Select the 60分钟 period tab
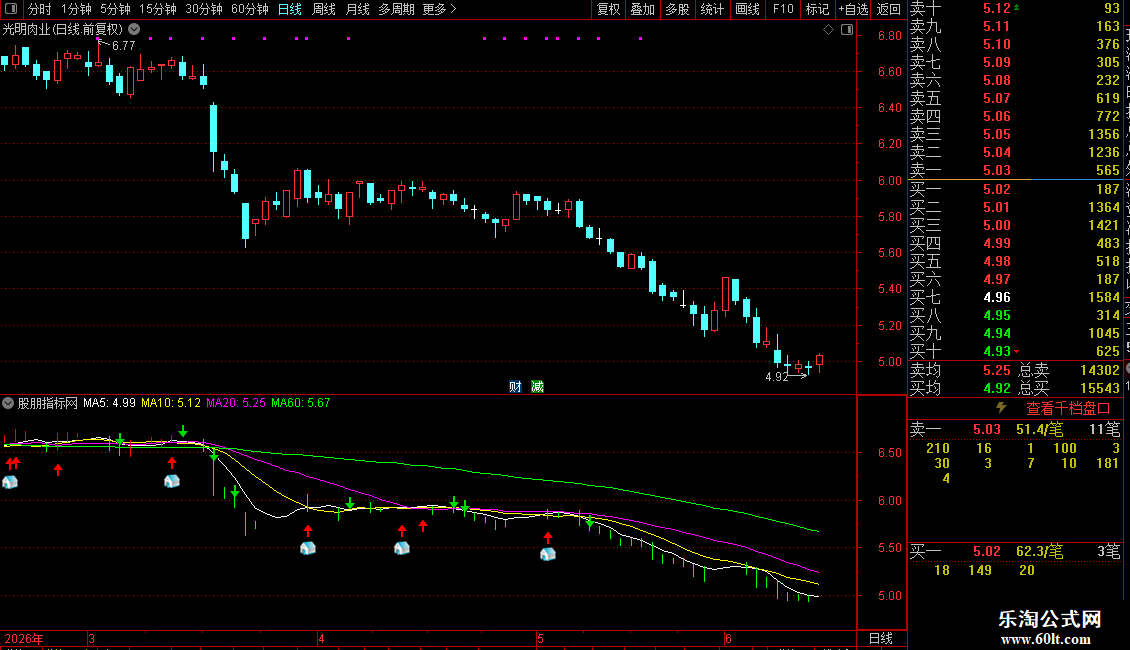 coord(250,9)
